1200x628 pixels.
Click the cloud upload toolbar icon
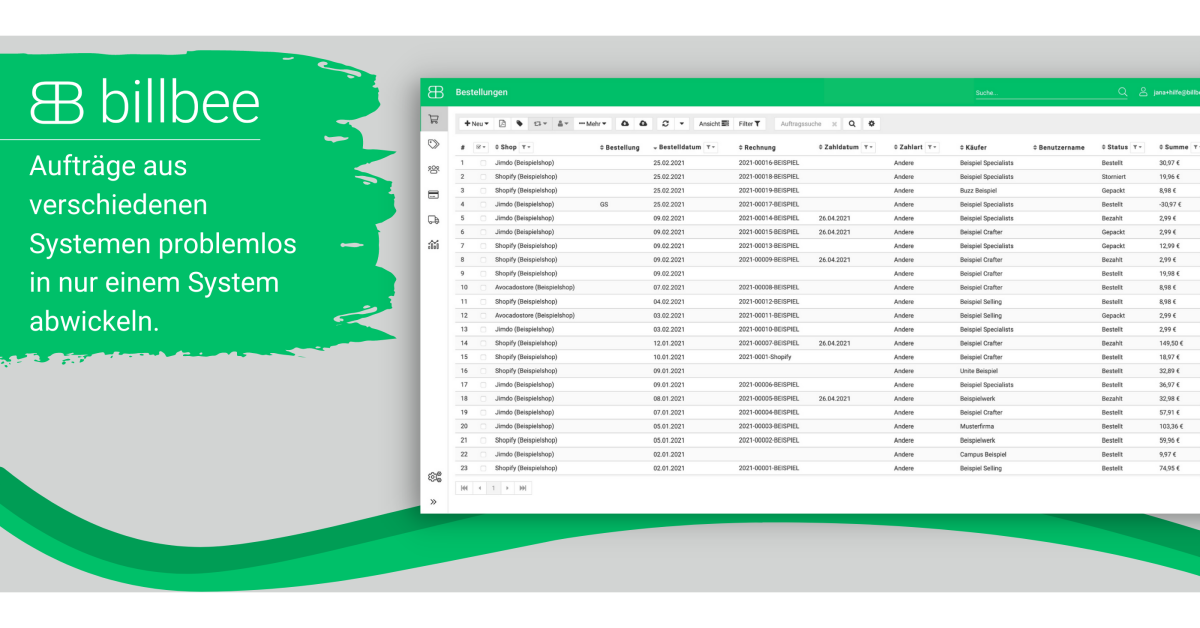[x=643, y=124]
